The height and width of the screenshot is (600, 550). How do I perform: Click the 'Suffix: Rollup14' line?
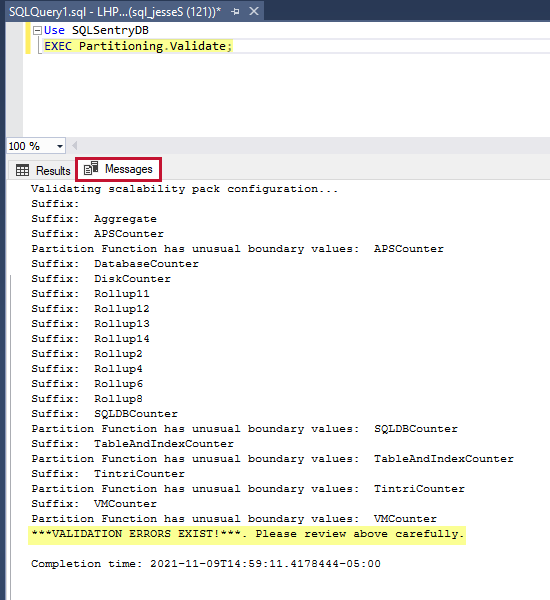coord(90,339)
